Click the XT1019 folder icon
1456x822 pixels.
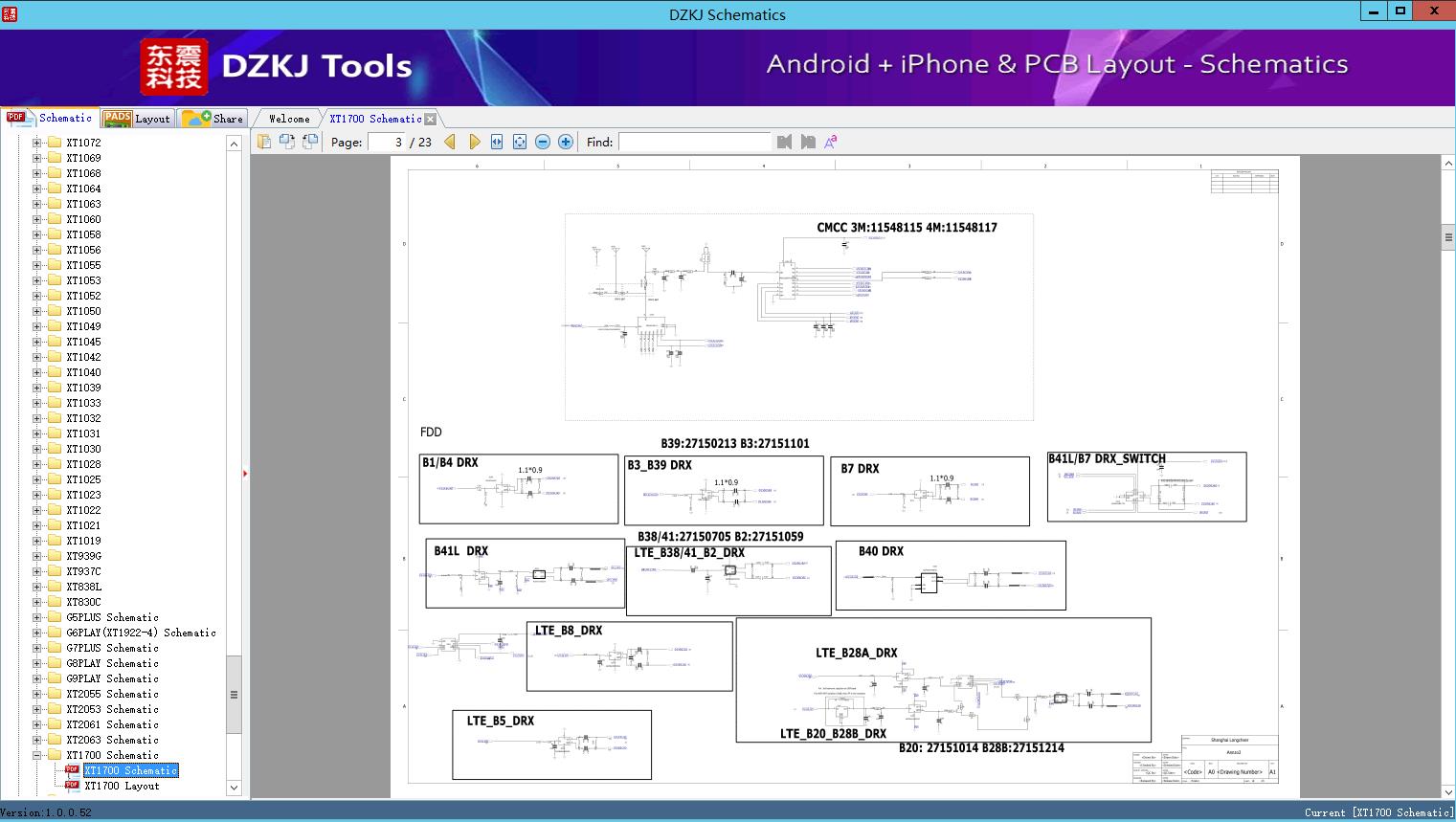pos(54,541)
